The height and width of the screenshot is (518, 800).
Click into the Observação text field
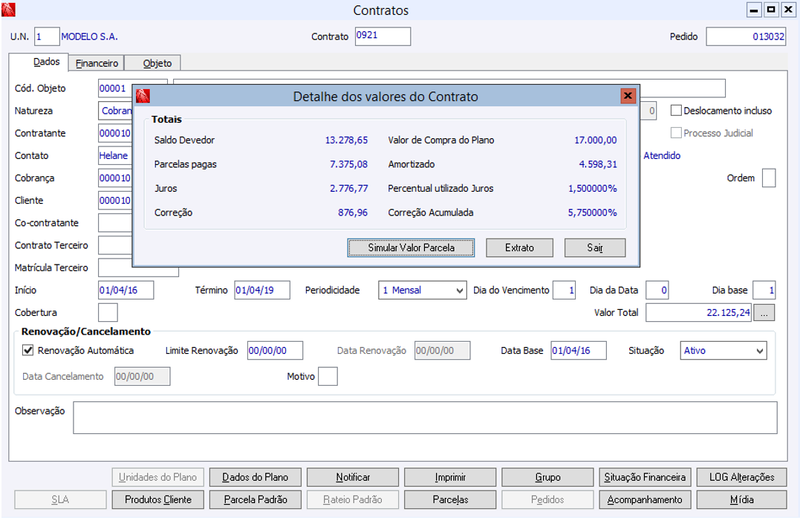point(425,417)
